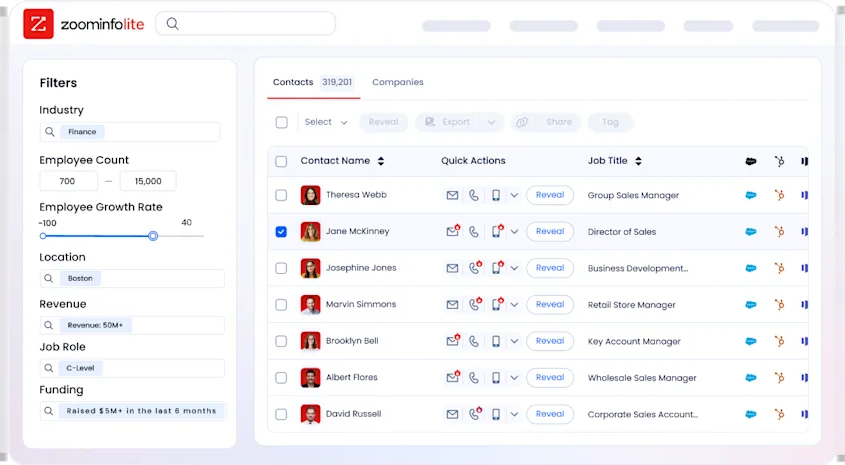
Task: Click the C-Level job role chip
Action: 80,368
